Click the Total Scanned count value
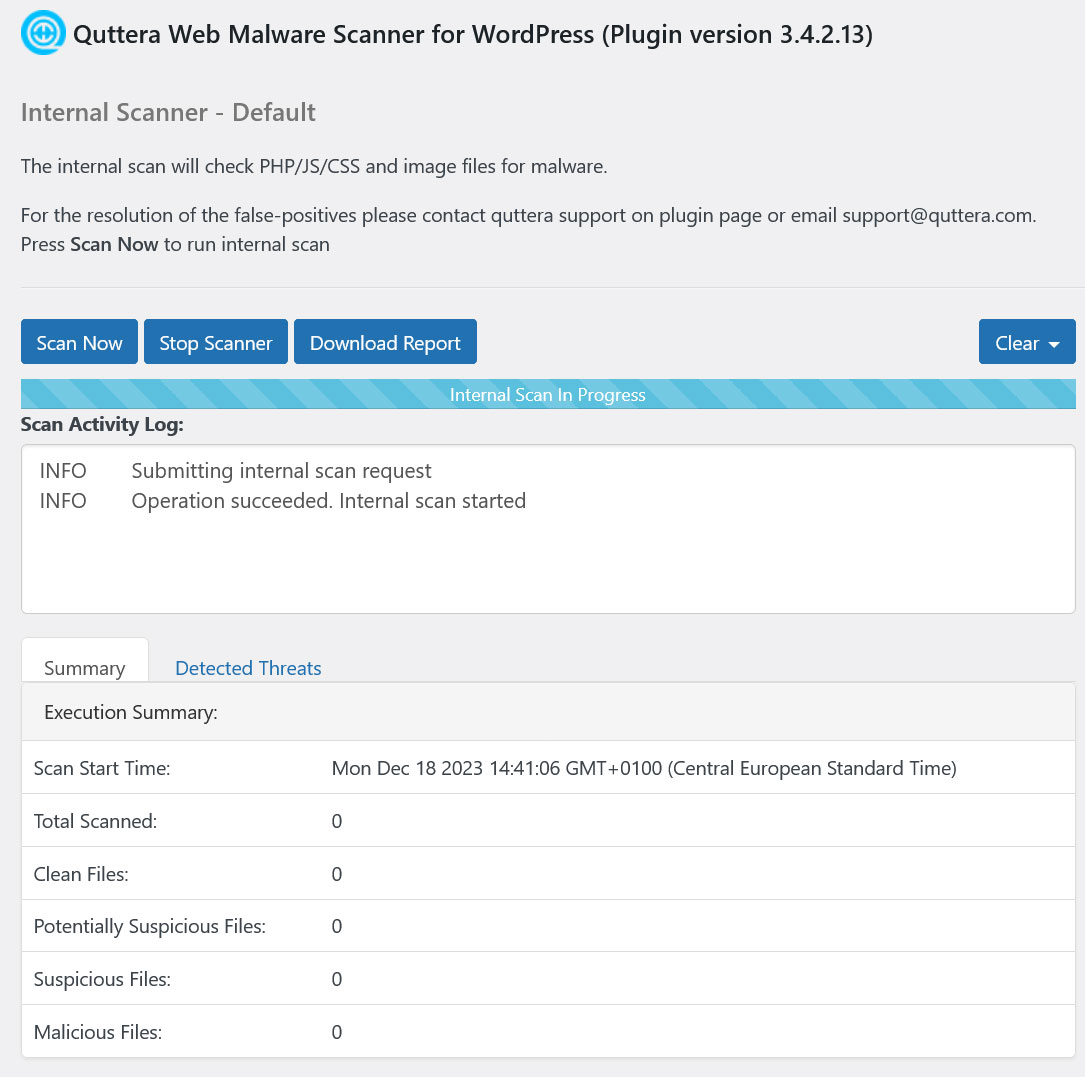Image resolution: width=1085 pixels, height=1077 pixels. click(336, 821)
